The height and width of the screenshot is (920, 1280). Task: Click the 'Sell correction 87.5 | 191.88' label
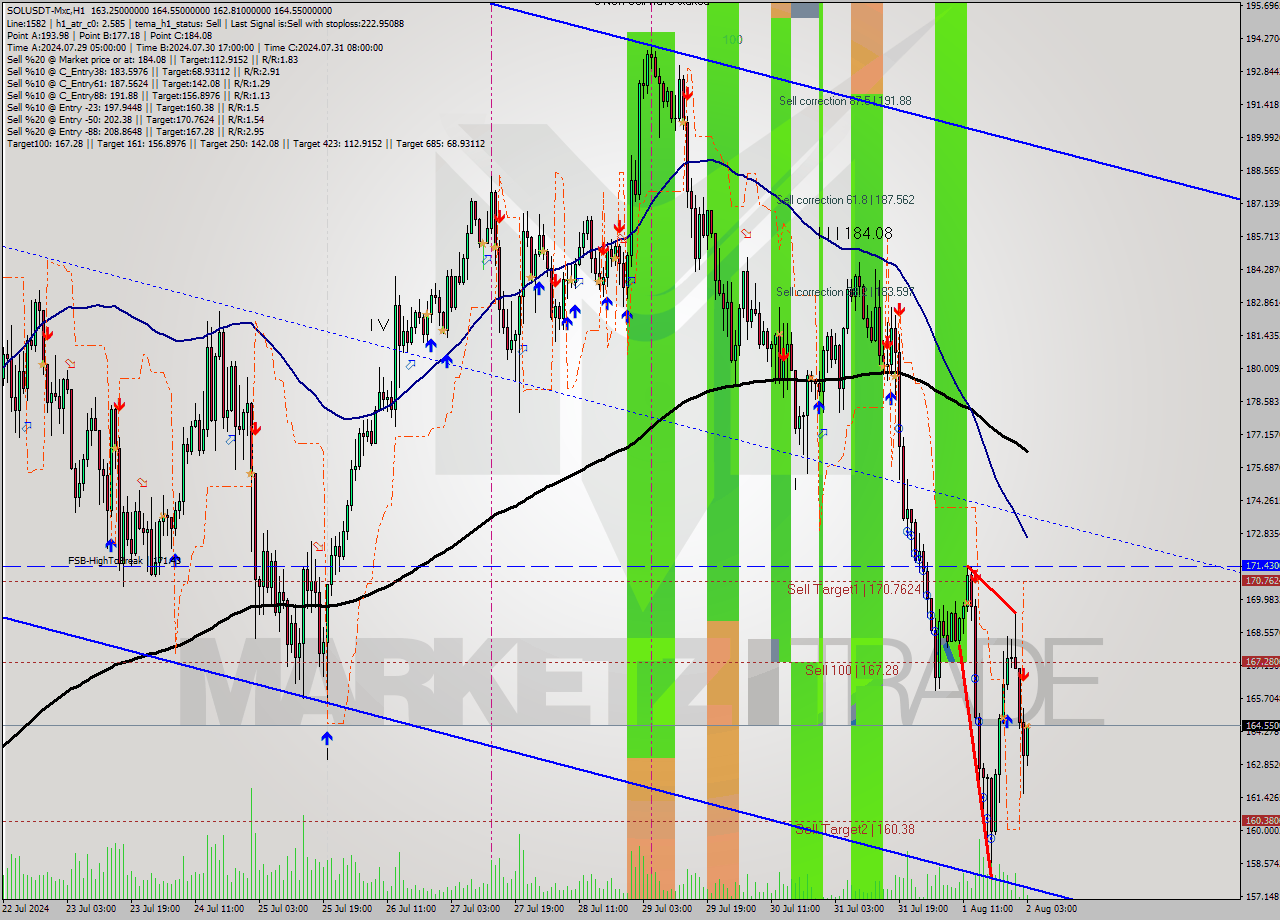[845, 101]
